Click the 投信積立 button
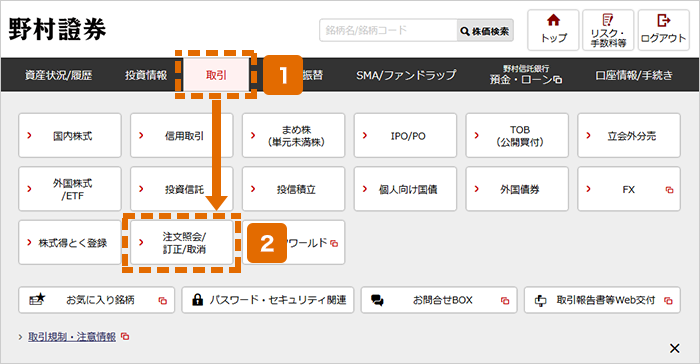Image resolution: width=700 pixels, height=364 pixels. [x=293, y=189]
